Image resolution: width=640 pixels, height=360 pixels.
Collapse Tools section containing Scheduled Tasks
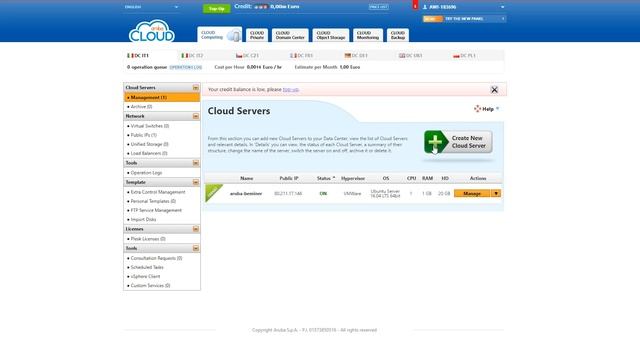(x=196, y=248)
